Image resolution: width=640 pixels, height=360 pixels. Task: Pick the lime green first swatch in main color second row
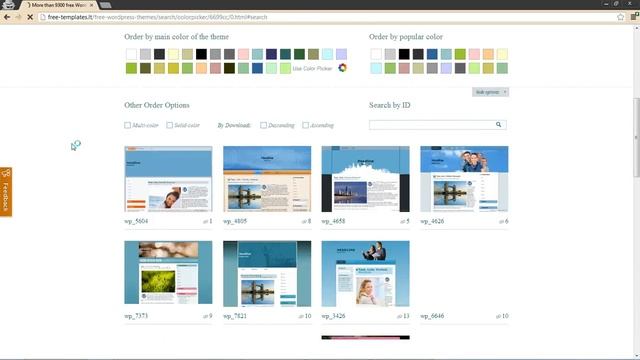[131, 68]
